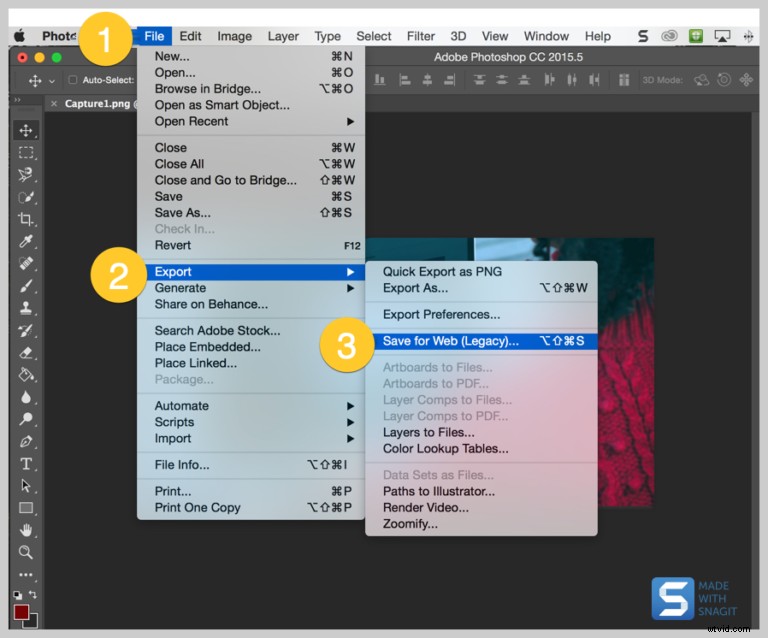Expand the Import submenu
768x638 pixels.
251,438
